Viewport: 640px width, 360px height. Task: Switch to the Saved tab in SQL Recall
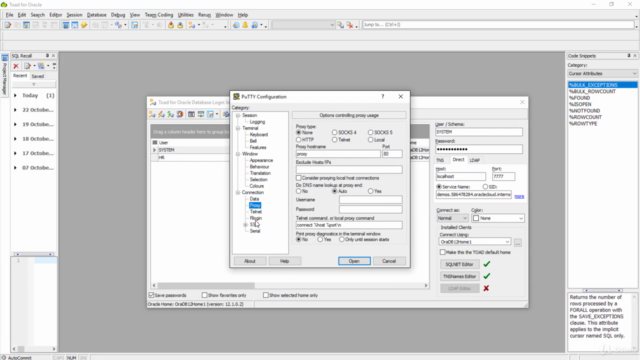tap(38, 76)
